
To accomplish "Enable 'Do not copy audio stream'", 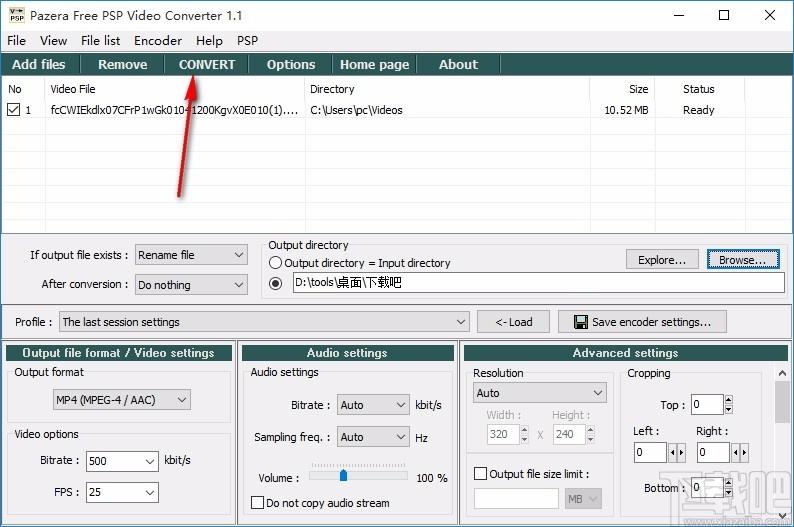I will [x=257, y=503].
